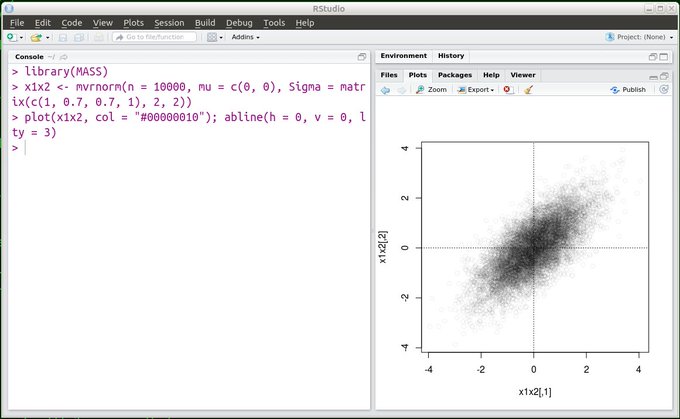Click the New File icon in the toolbar
This screenshot has height=419, width=680.
[x=11, y=37]
